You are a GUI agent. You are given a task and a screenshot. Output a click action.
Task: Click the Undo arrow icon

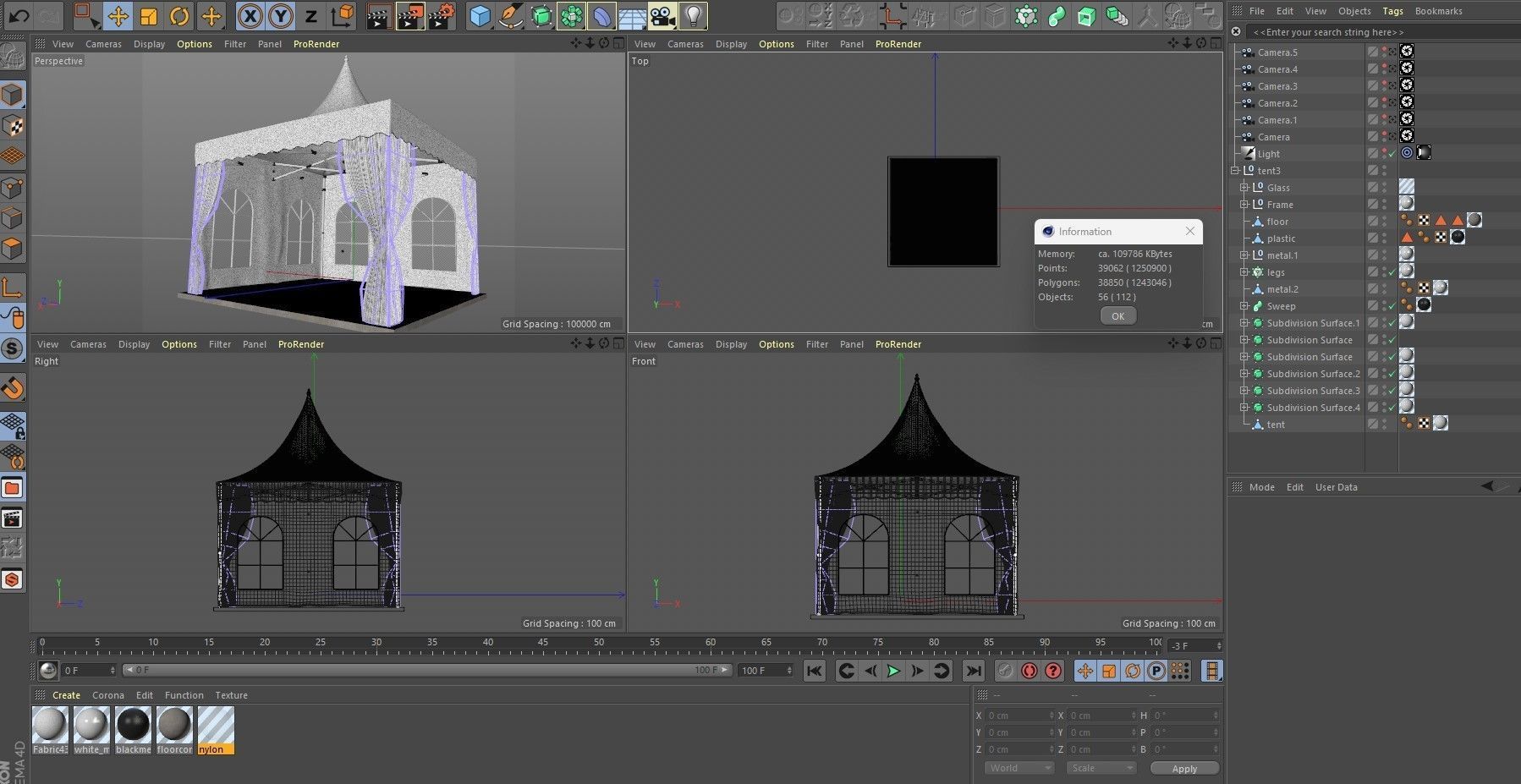click(19, 15)
